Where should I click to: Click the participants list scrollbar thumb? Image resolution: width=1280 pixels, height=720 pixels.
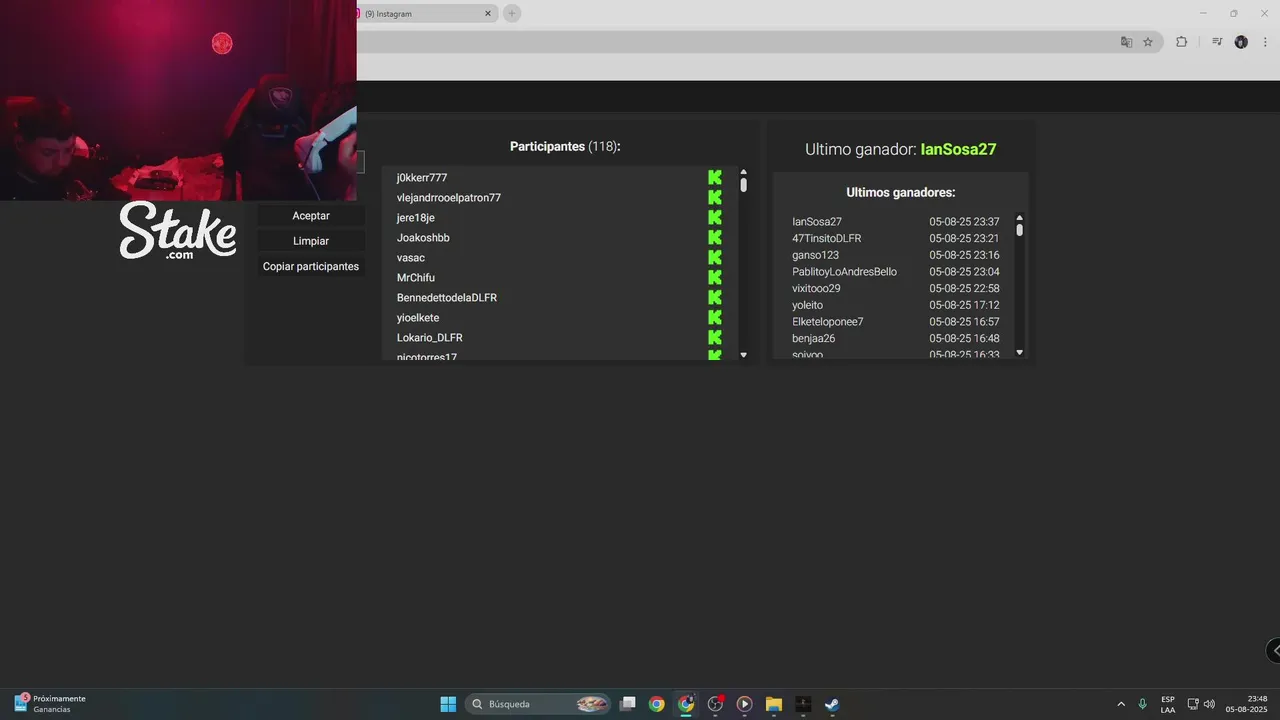click(743, 185)
